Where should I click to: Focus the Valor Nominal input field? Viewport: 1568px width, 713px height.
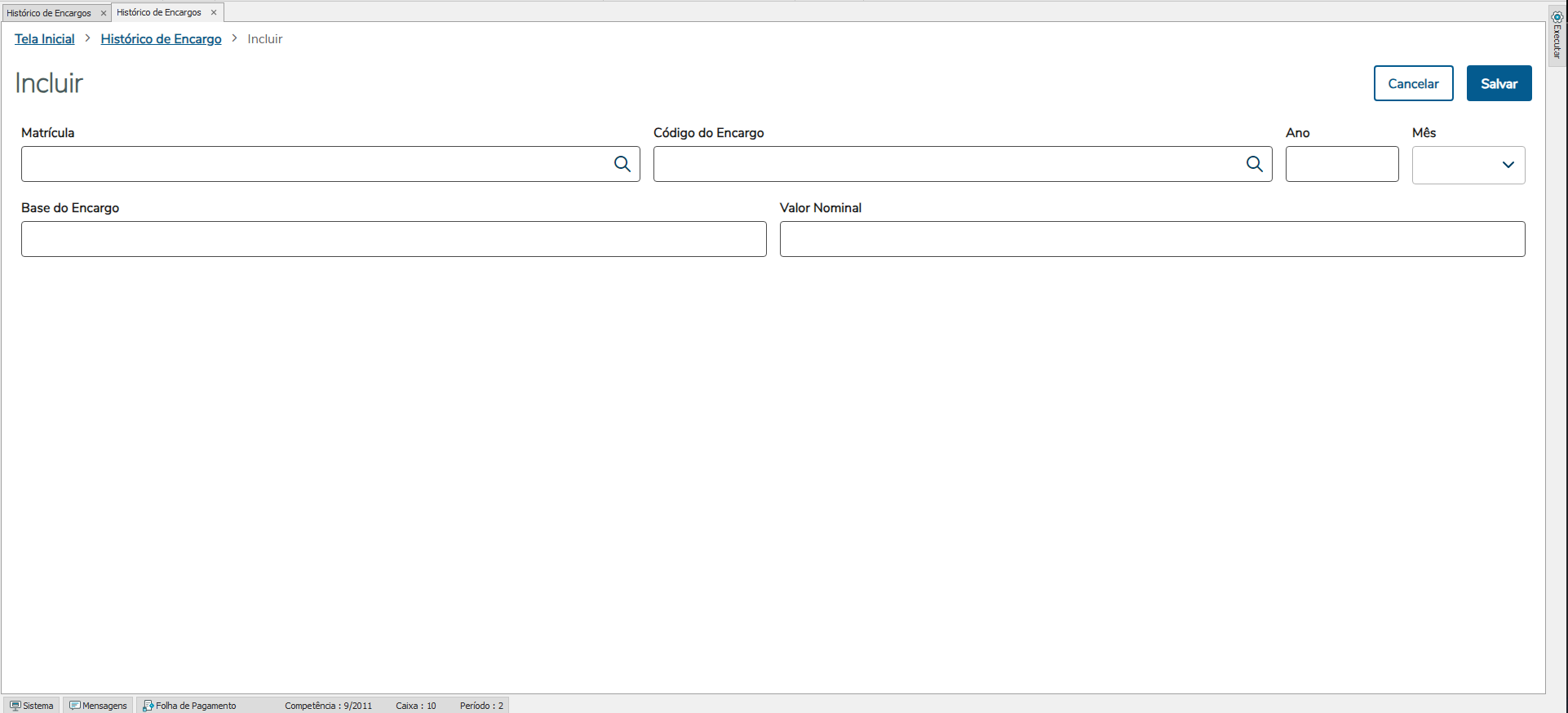tap(1152, 239)
